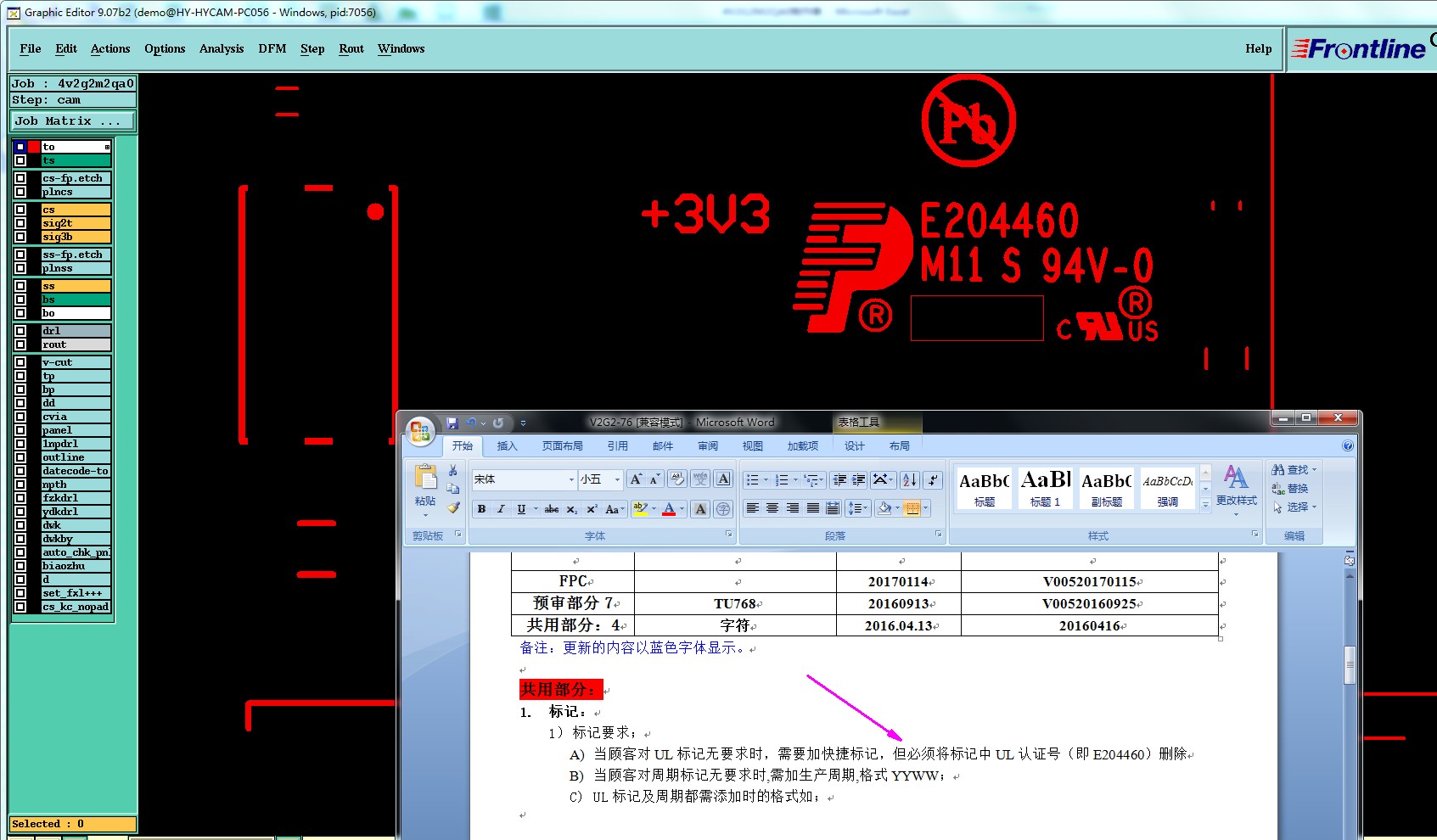
Task: Insert enclosed character (字 circle)
Action: click(723, 509)
